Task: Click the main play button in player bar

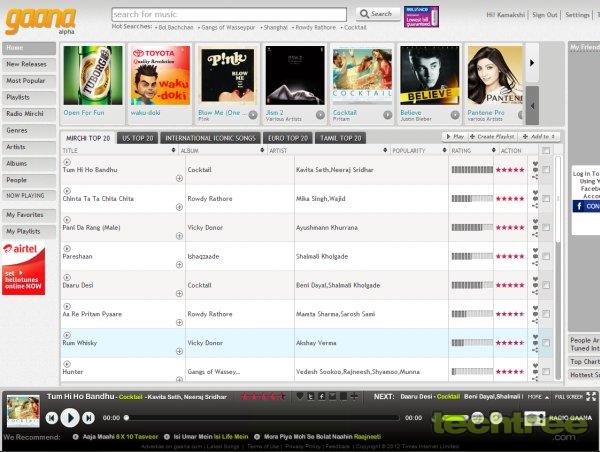Action: click(x=70, y=418)
